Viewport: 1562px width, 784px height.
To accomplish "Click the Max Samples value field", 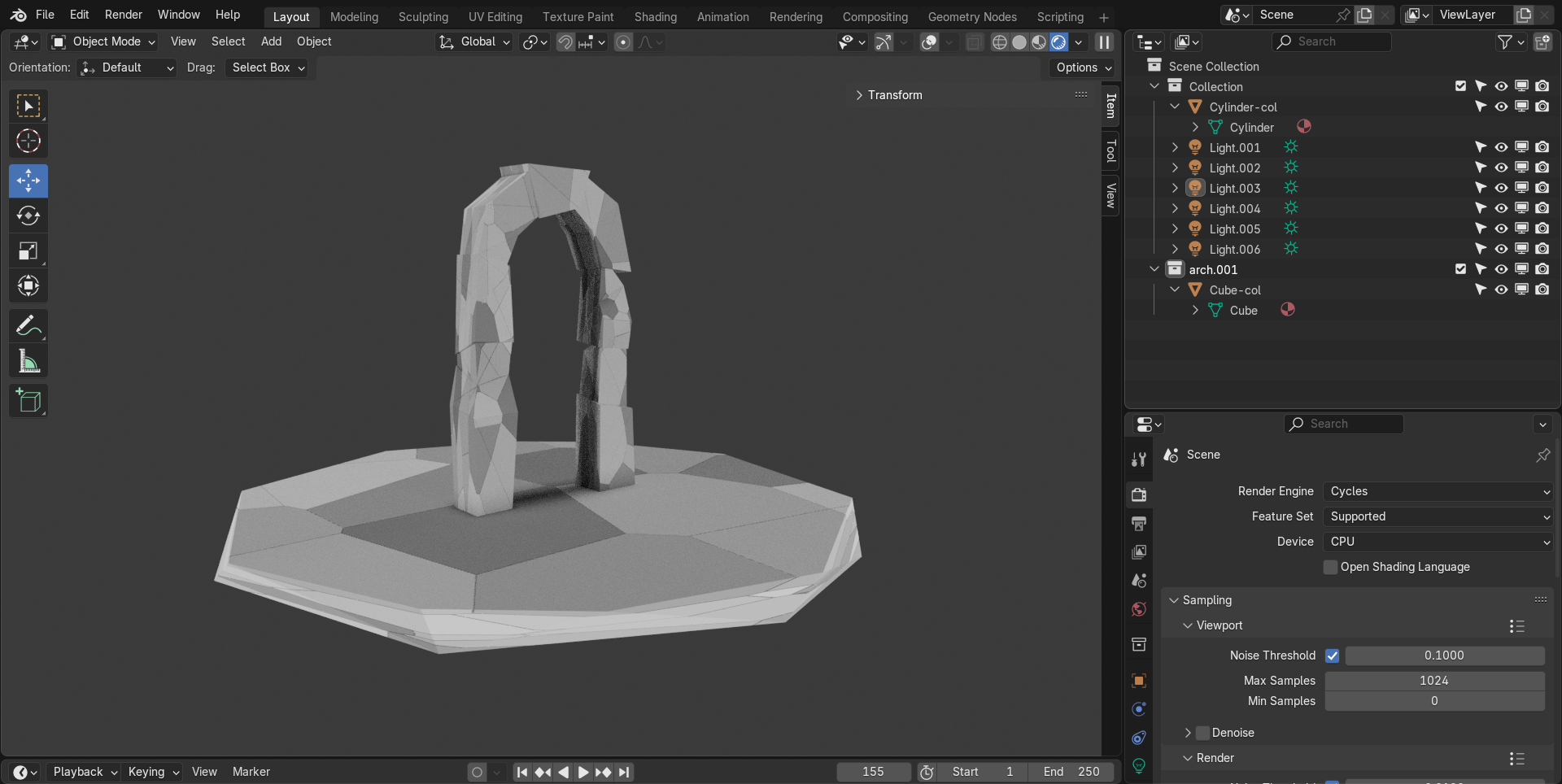I will 1433,681.
